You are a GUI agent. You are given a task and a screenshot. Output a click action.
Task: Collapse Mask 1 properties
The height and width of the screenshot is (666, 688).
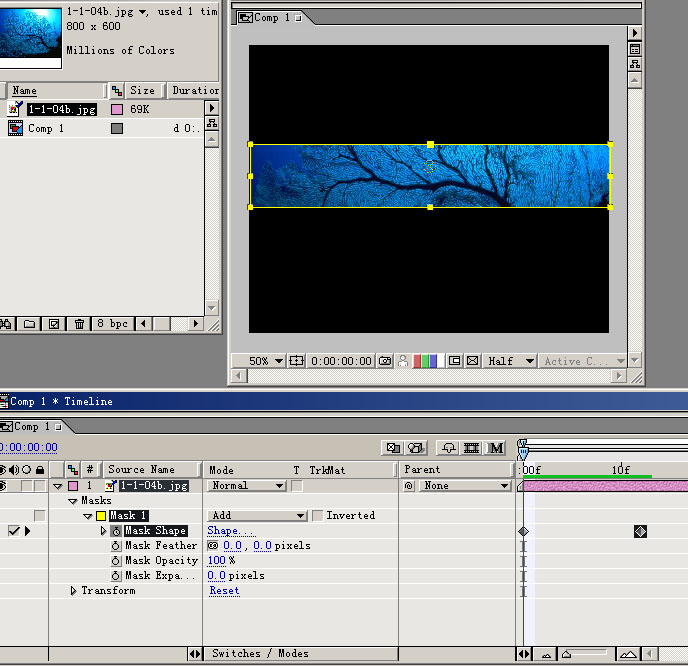coord(88,516)
